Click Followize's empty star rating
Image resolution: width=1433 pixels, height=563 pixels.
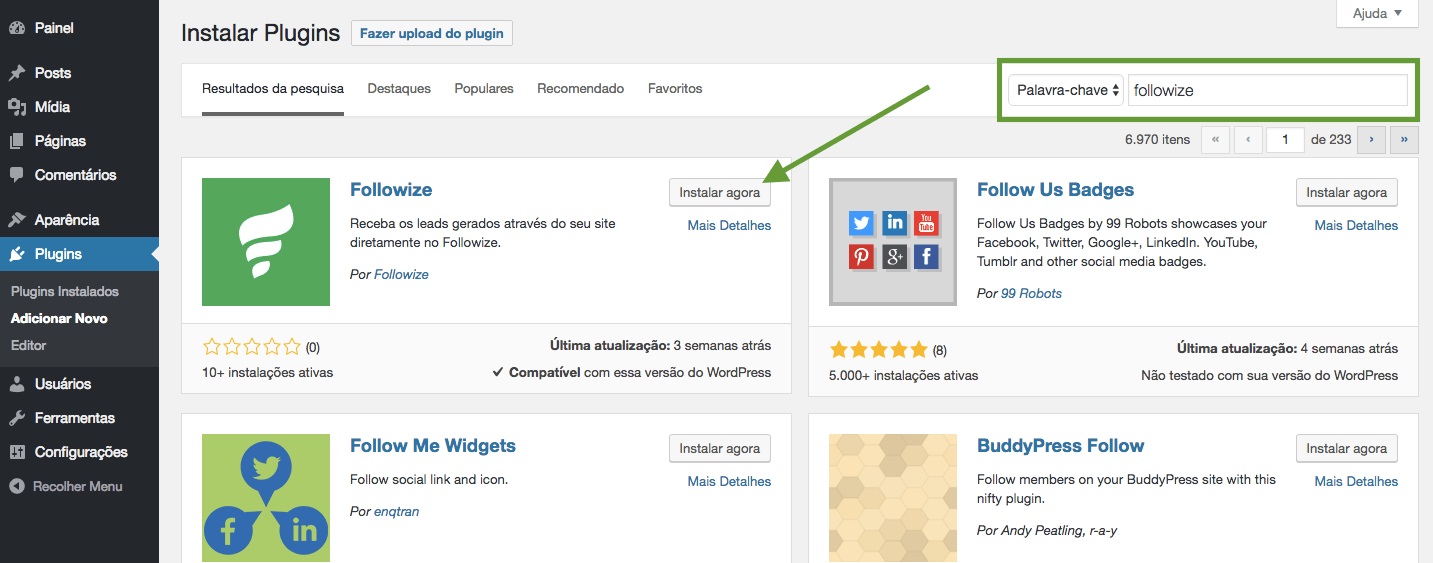(252, 347)
